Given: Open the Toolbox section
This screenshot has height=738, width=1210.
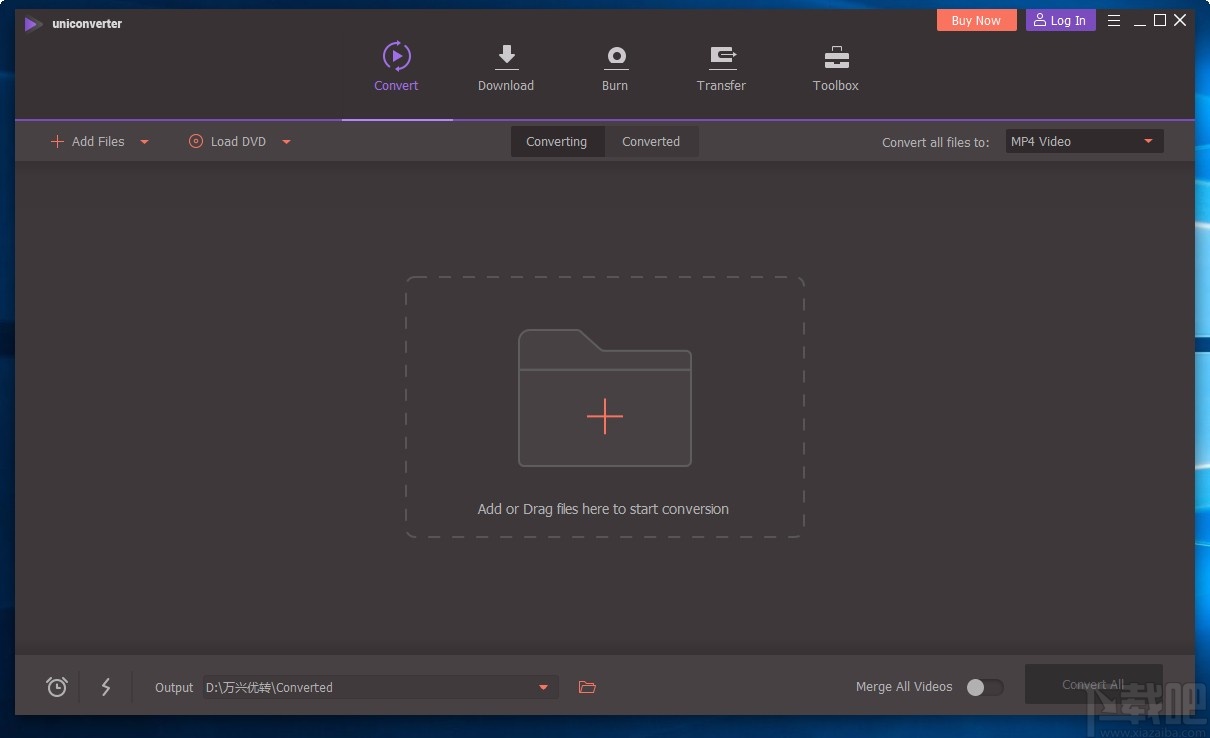Looking at the screenshot, I should [x=836, y=67].
